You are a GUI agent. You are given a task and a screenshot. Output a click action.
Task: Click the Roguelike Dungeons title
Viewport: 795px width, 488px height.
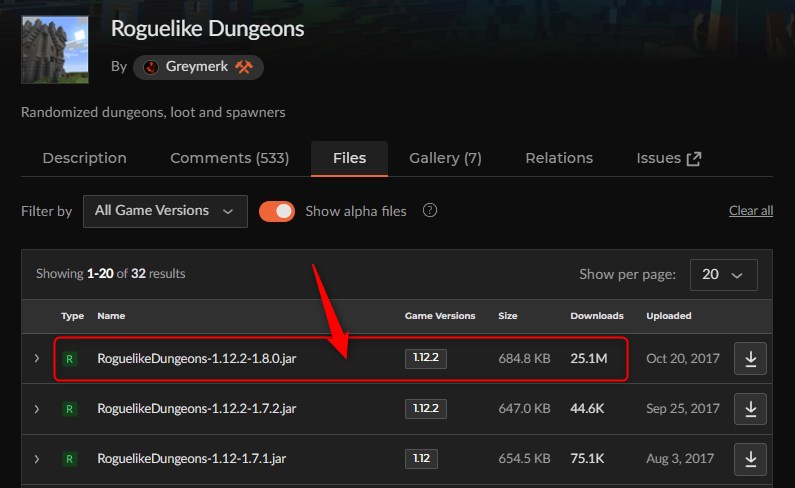[x=207, y=29]
